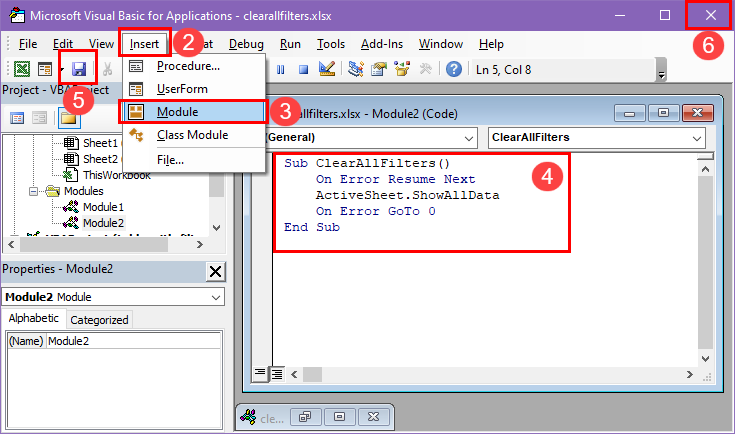Open Project Explorer toolbar icon
The width and height of the screenshot is (735, 434).
(356, 69)
